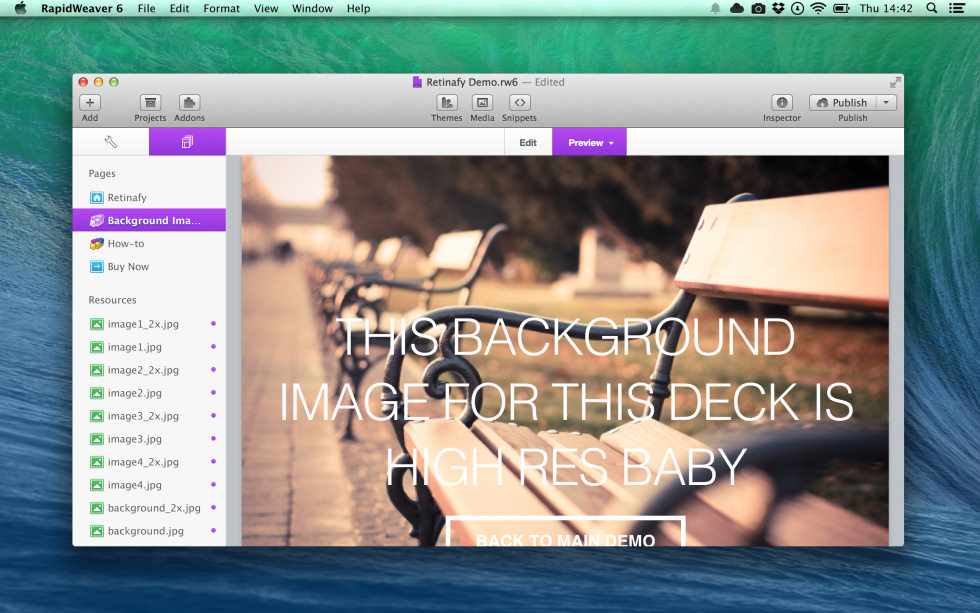The width and height of the screenshot is (980, 613).
Task: Select background_2x.jpg resource
Action: [149, 508]
